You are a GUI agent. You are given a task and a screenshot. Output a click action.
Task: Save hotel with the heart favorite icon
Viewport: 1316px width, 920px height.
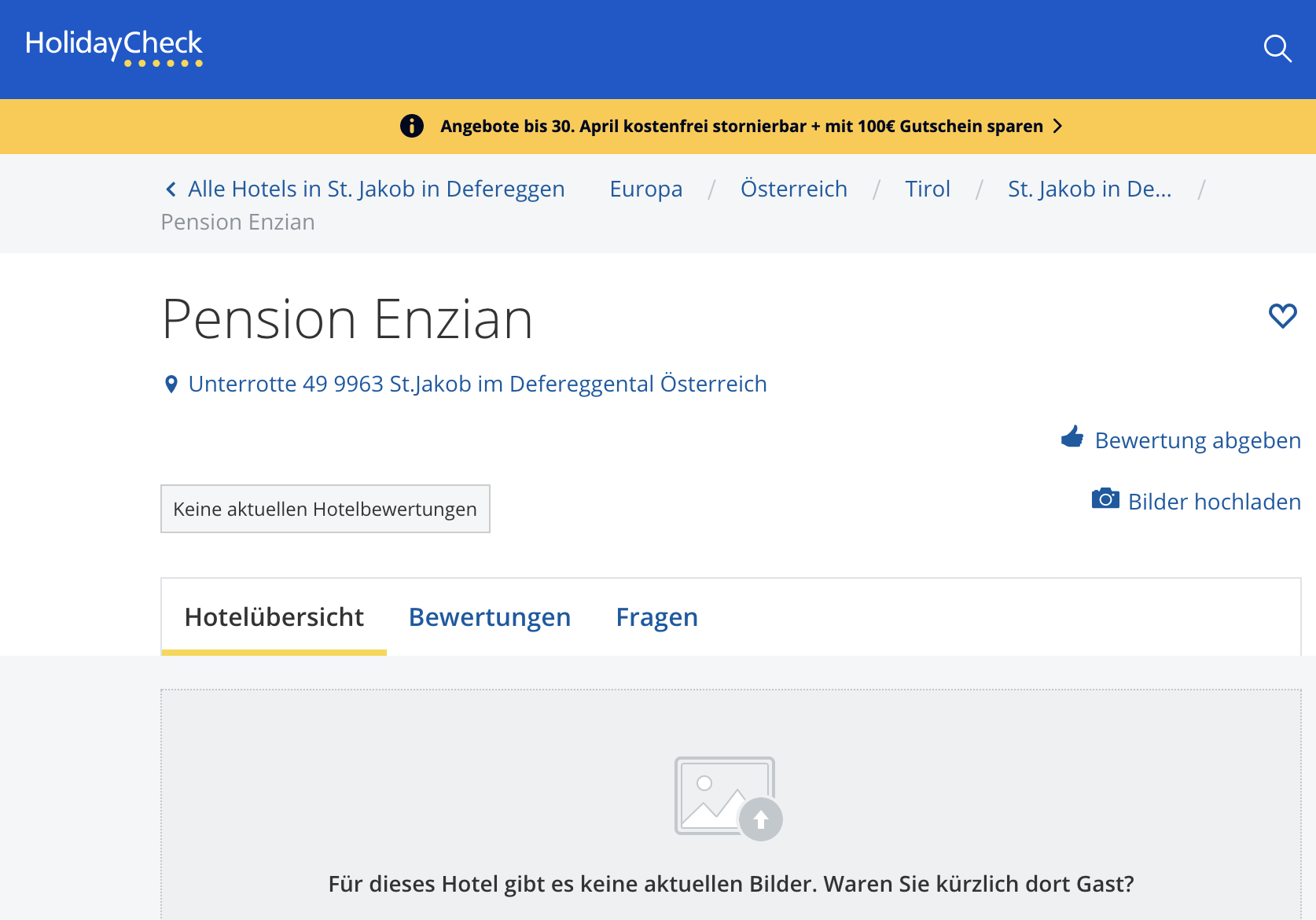pyautogui.click(x=1282, y=316)
